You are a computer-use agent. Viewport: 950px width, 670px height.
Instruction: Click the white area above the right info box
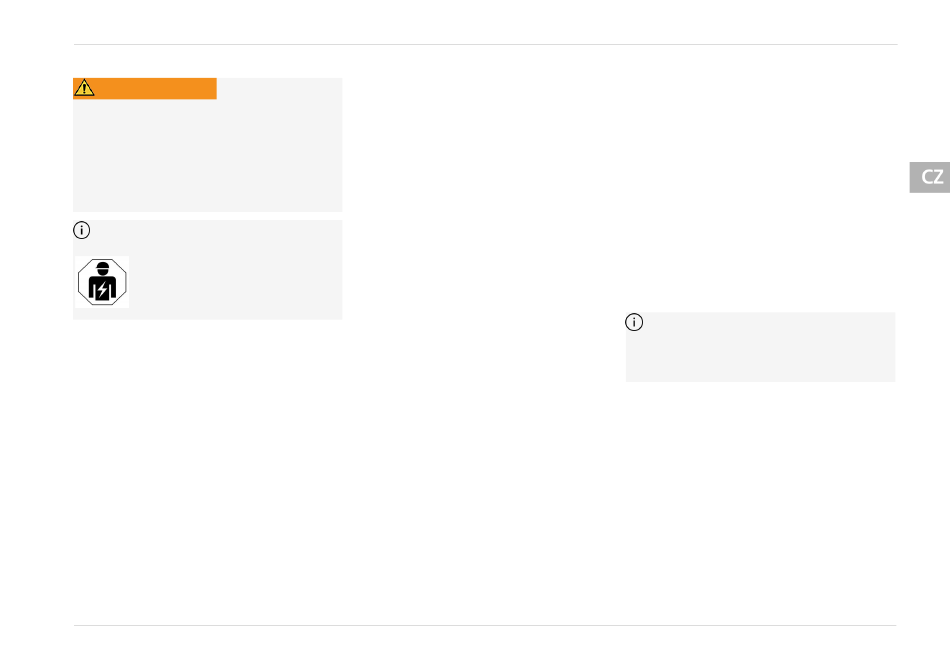pos(760,182)
